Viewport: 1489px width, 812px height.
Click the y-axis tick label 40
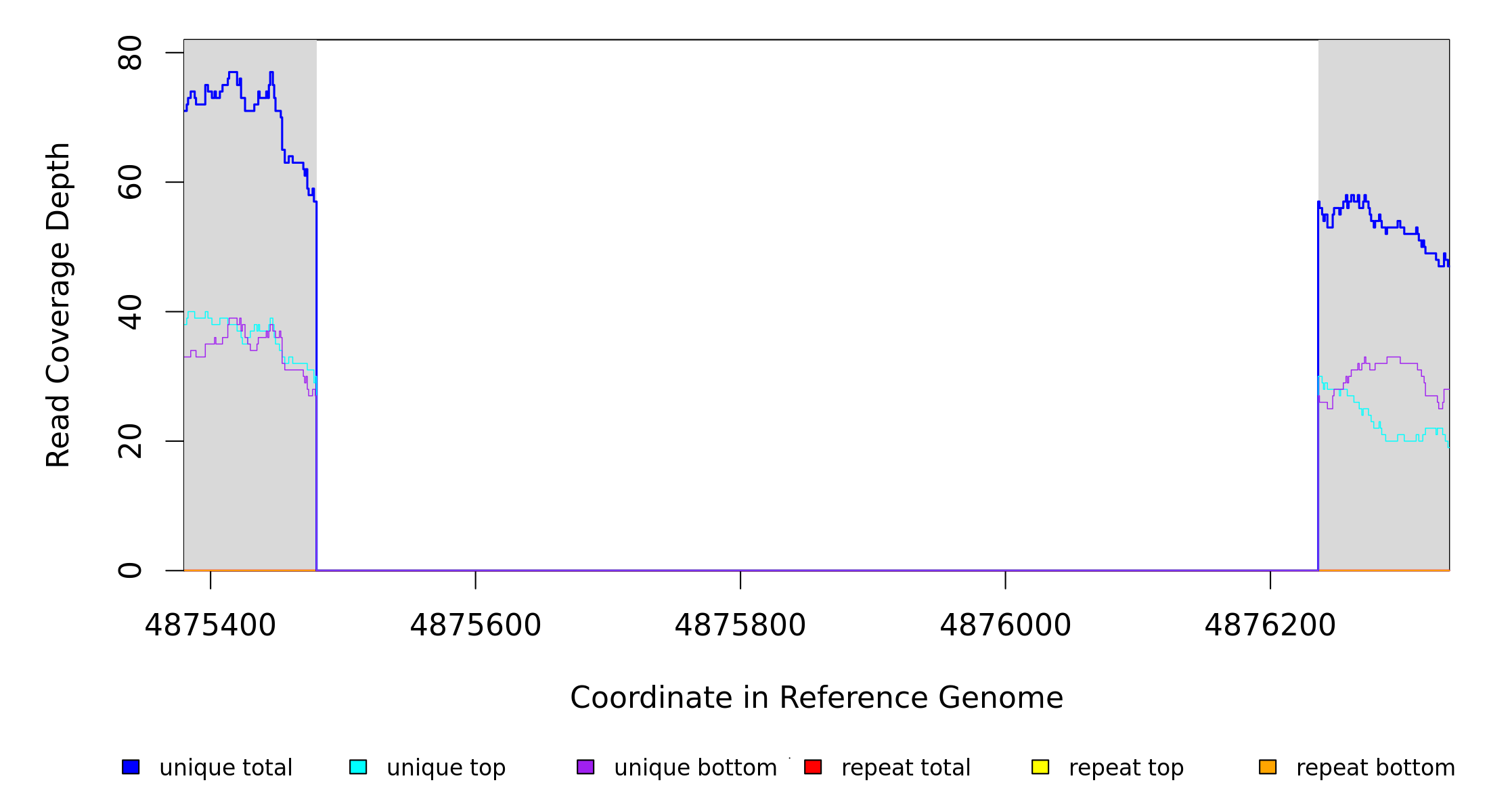[x=130, y=312]
